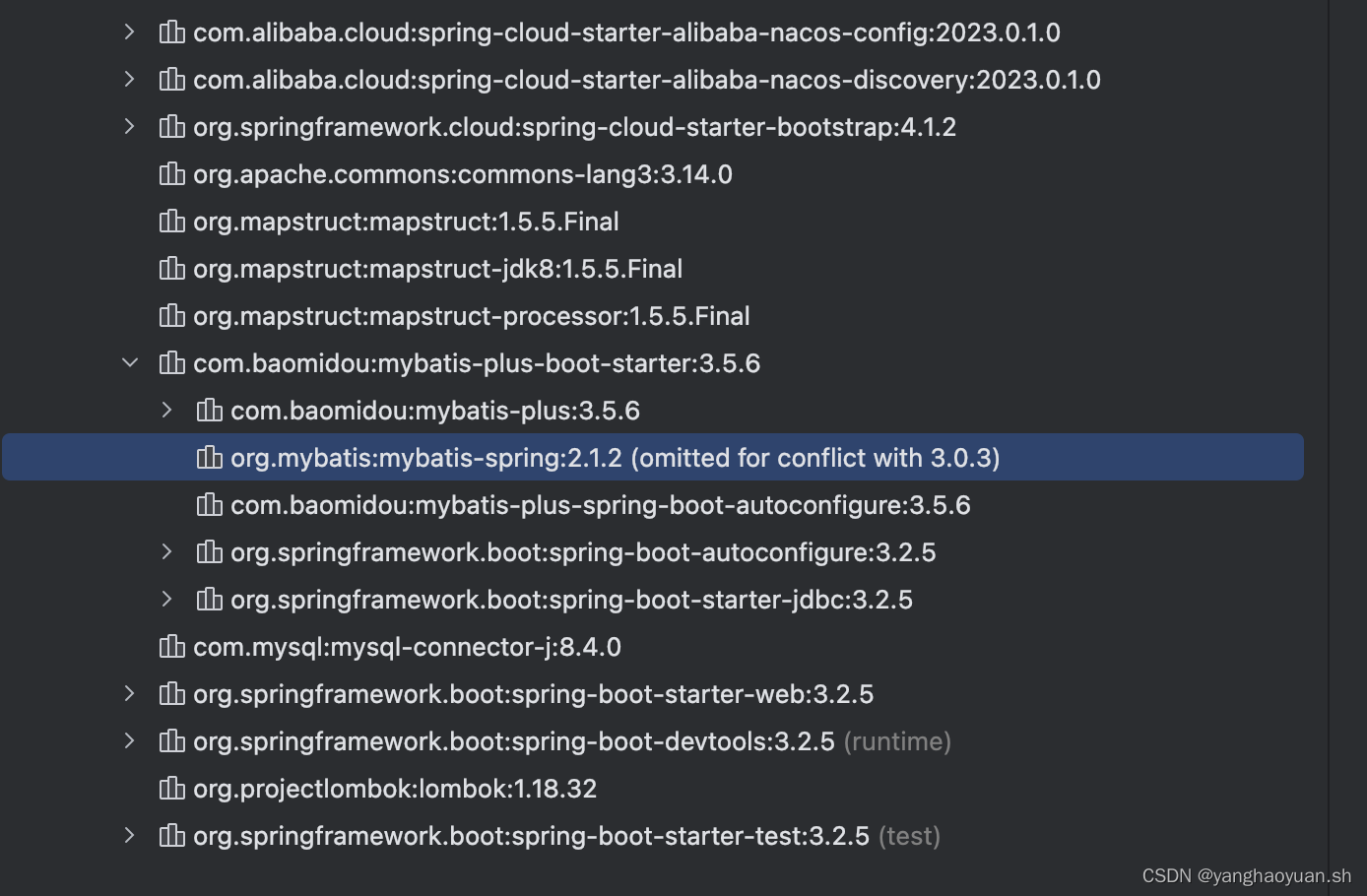Select com.alibaba.cloud nacos-config:2023.0.1.0 row

pos(653,32)
